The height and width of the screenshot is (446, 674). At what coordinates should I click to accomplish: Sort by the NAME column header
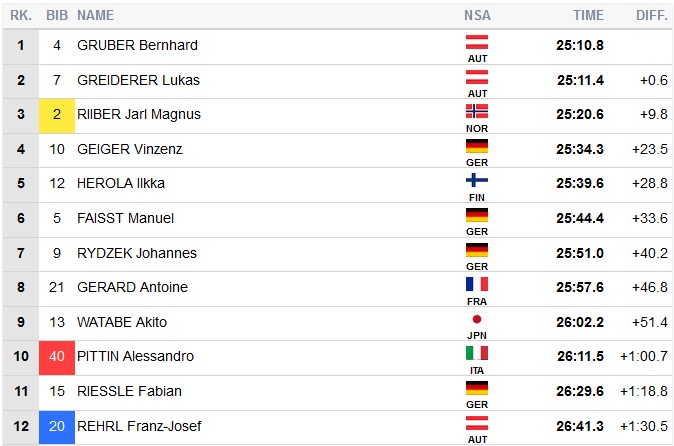[95, 15]
